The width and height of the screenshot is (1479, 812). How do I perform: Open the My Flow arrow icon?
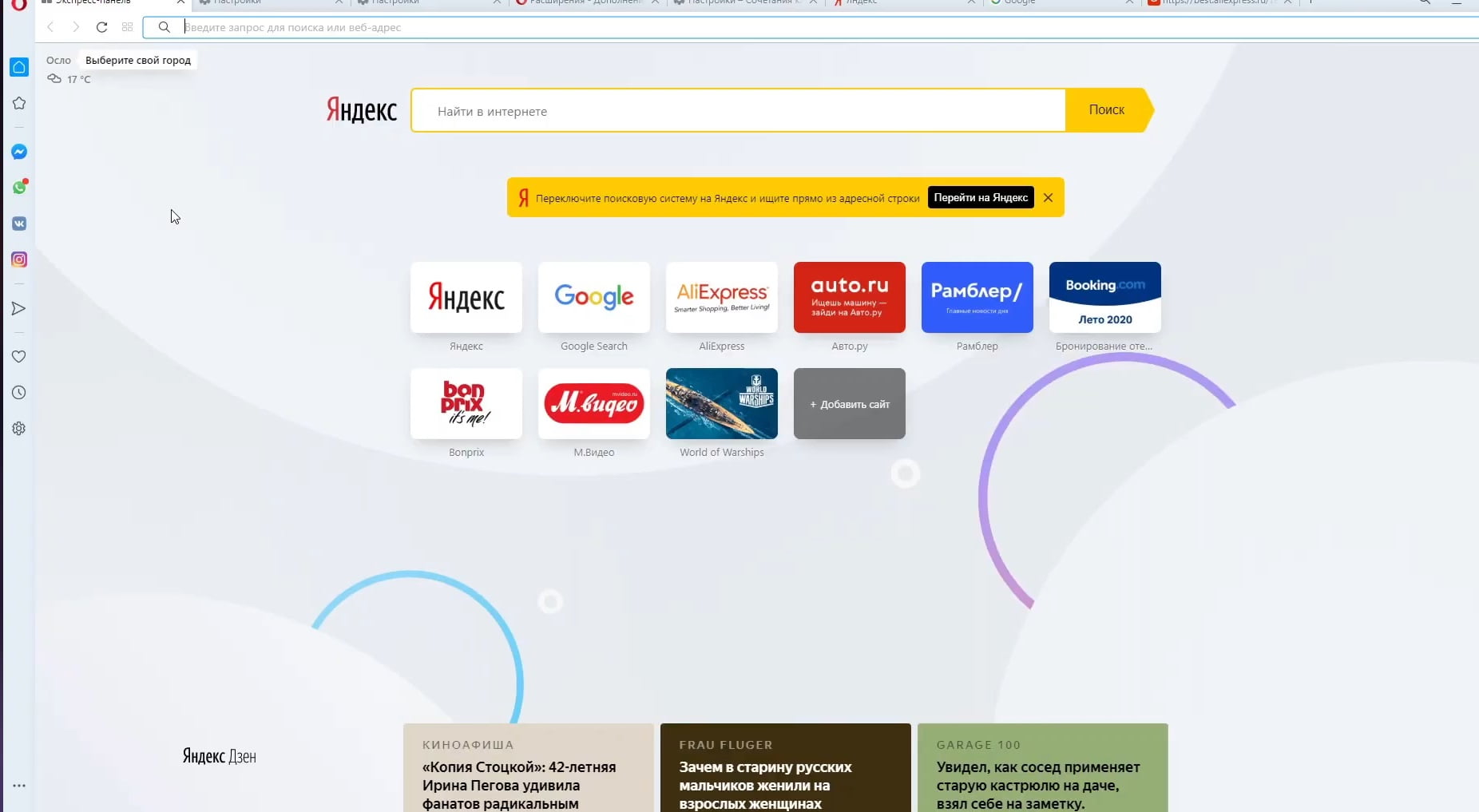tap(19, 309)
